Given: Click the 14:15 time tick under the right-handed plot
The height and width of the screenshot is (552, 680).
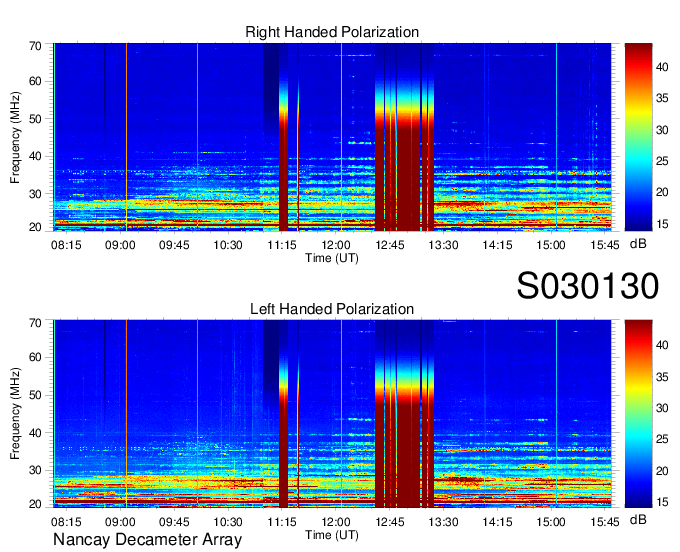Looking at the screenshot, I should click(x=497, y=245).
